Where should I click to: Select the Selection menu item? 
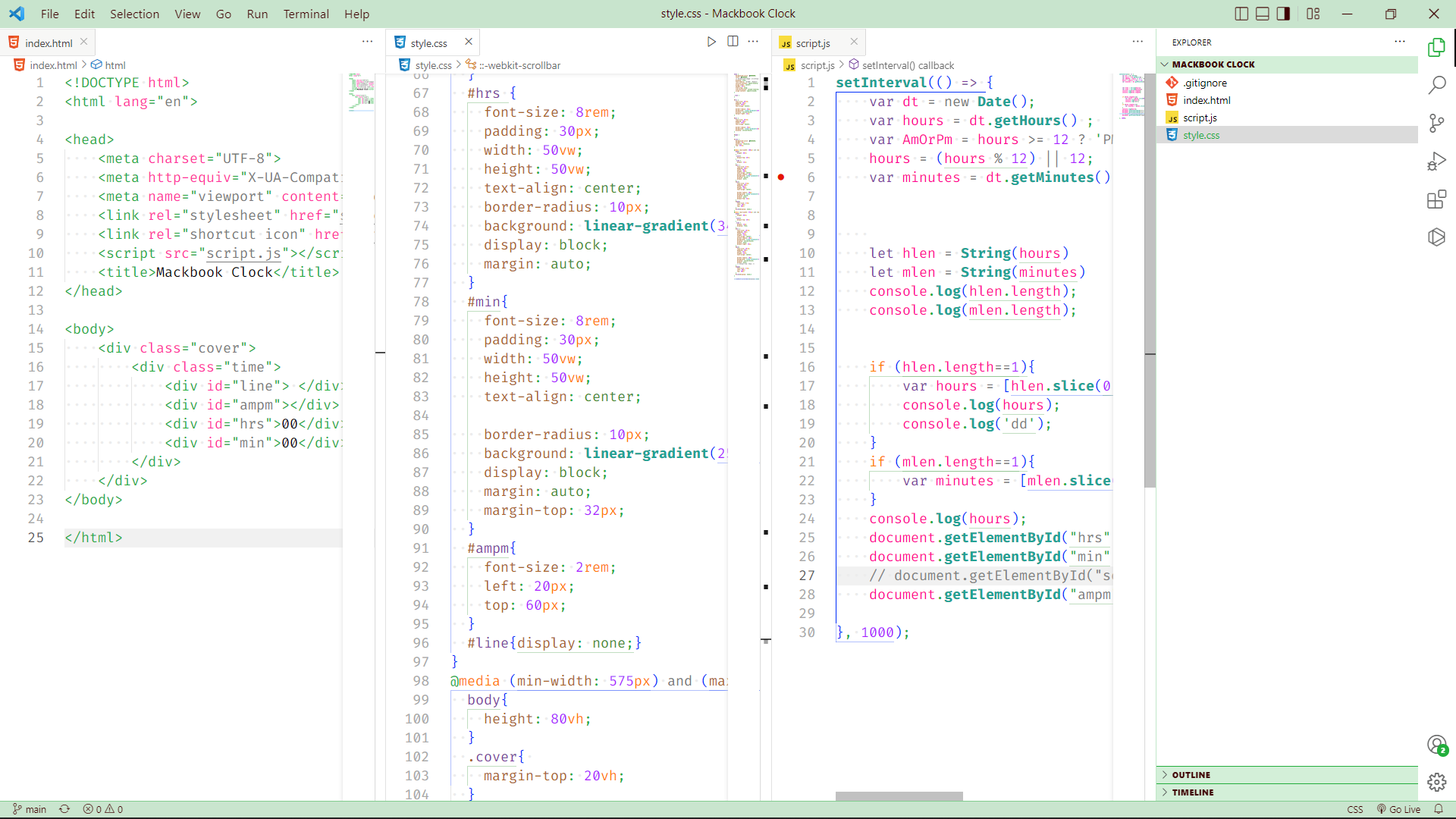132,13
